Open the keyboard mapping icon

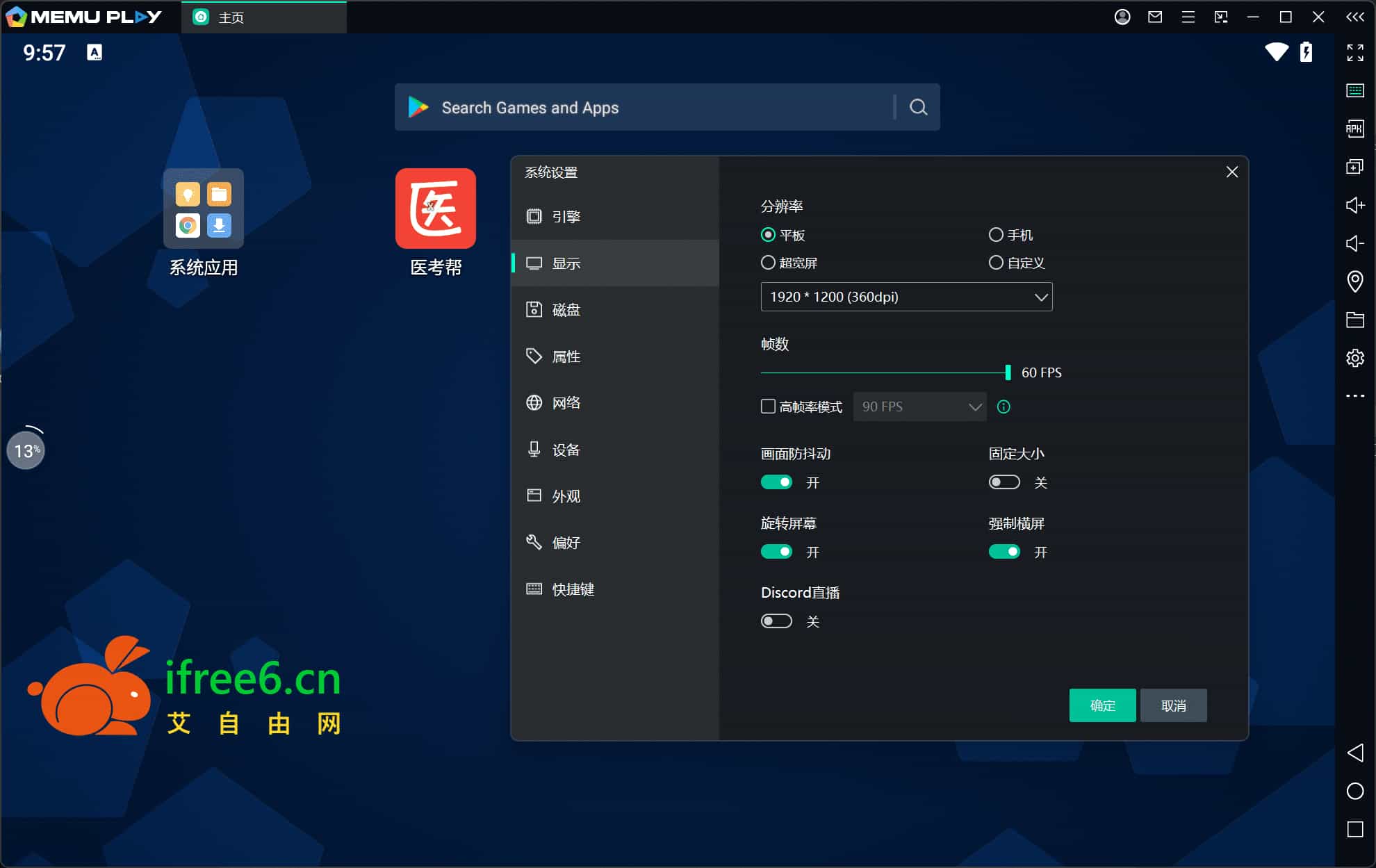pyautogui.click(x=1354, y=90)
